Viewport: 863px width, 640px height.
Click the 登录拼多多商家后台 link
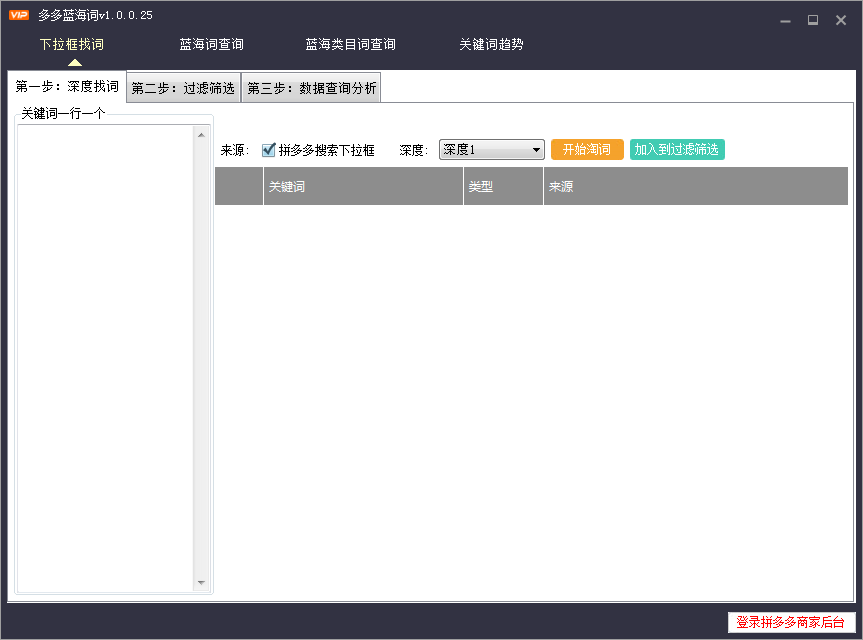coord(790,622)
